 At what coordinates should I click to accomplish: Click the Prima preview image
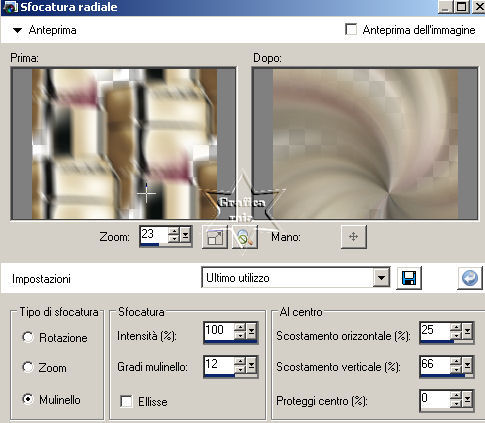tap(124, 144)
